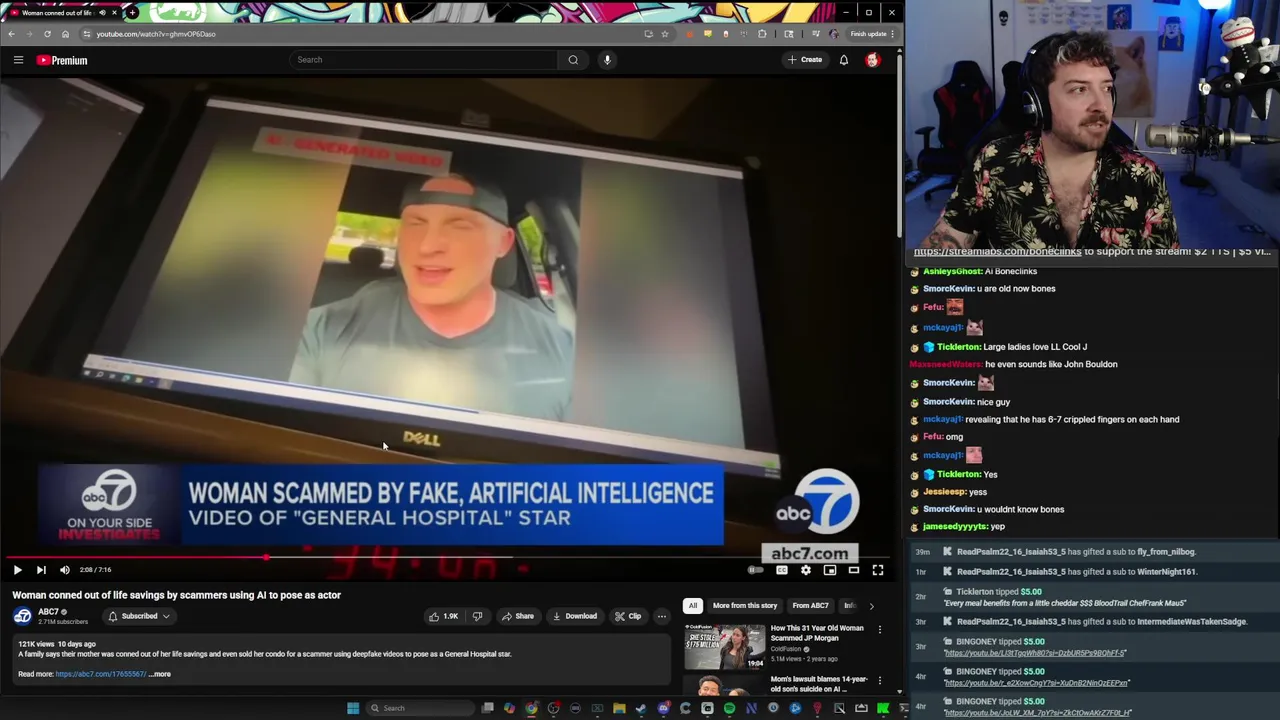Mute the video volume speaker icon
This screenshot has width=1280, height=720.
click(65, 570)
